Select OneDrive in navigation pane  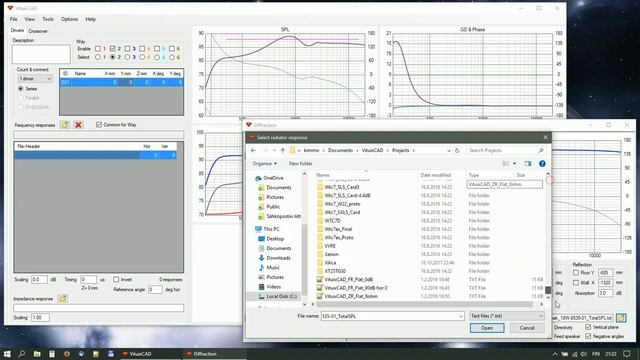coord(269,178)
